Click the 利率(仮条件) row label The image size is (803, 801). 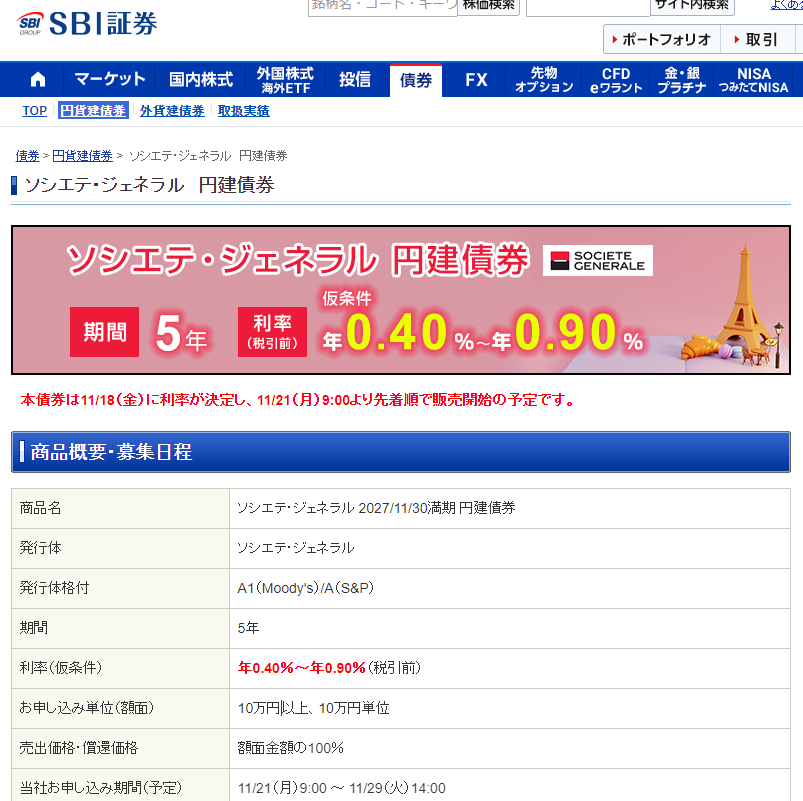click(x=61, y=668)
